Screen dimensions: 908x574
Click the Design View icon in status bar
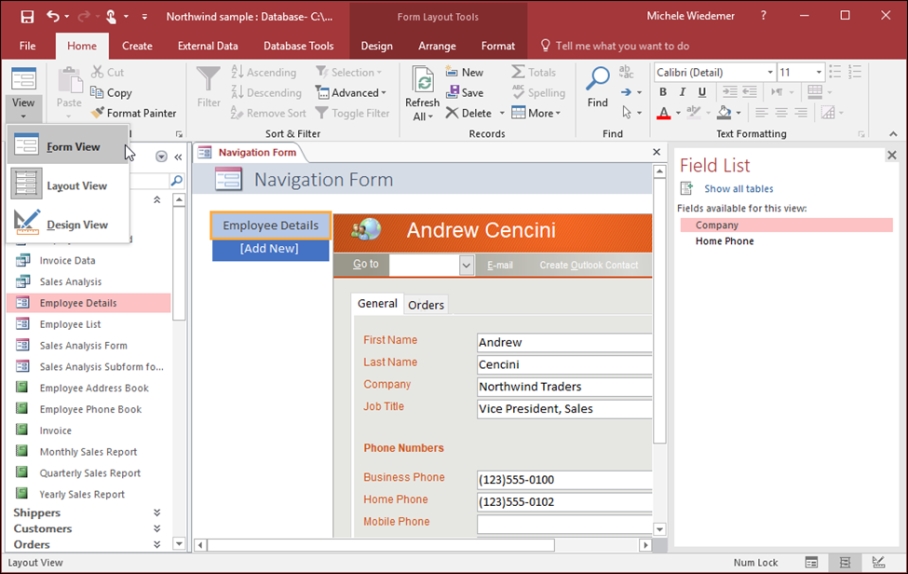click(x=878, y=562)
